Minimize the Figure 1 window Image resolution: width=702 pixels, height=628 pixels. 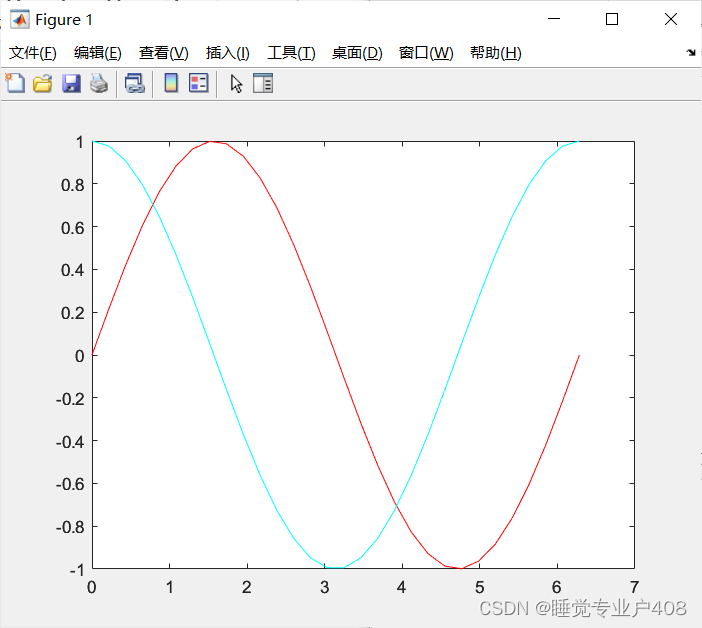pyautogui.click(x=554, y=19)
